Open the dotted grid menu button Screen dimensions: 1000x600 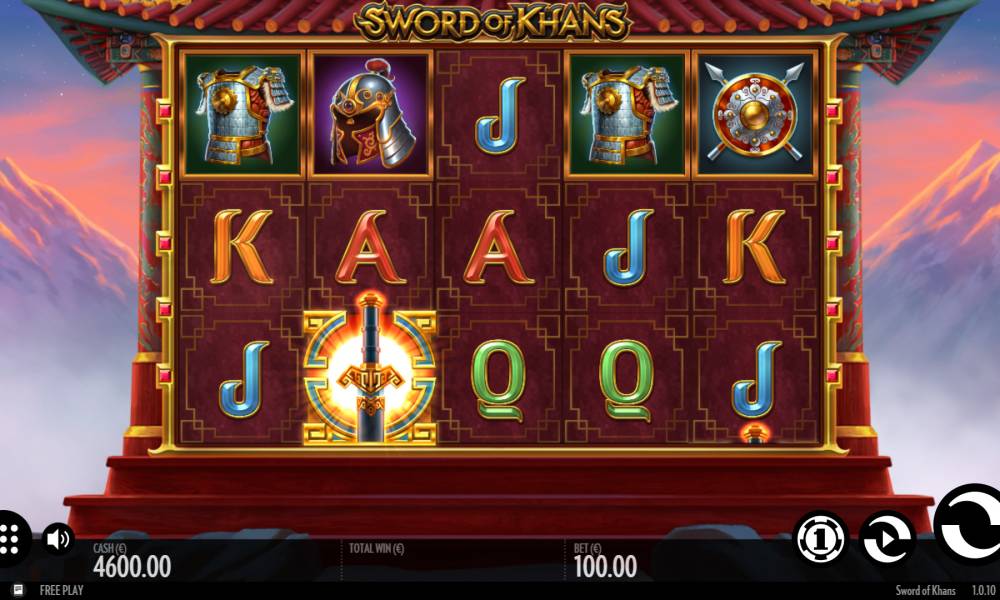(x=11, y=539)
